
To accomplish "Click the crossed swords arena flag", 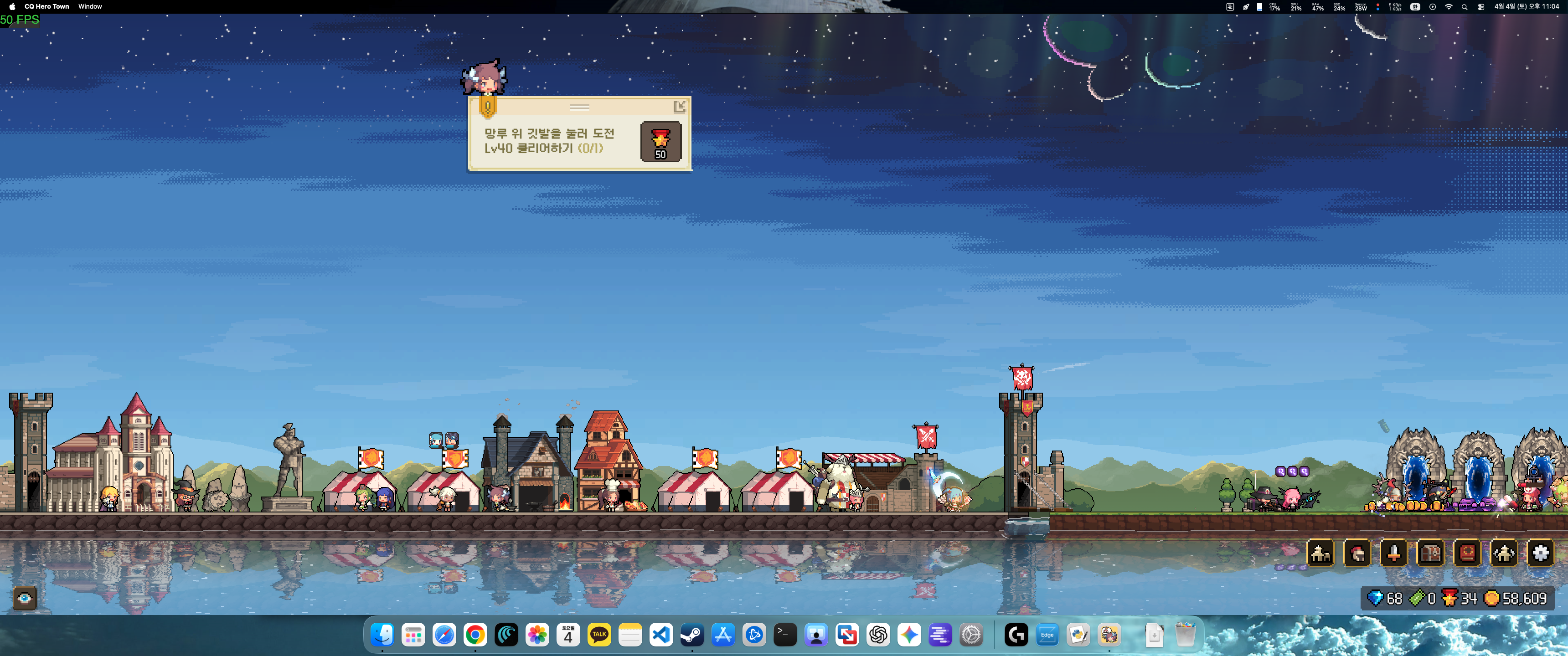I will 926,436.
